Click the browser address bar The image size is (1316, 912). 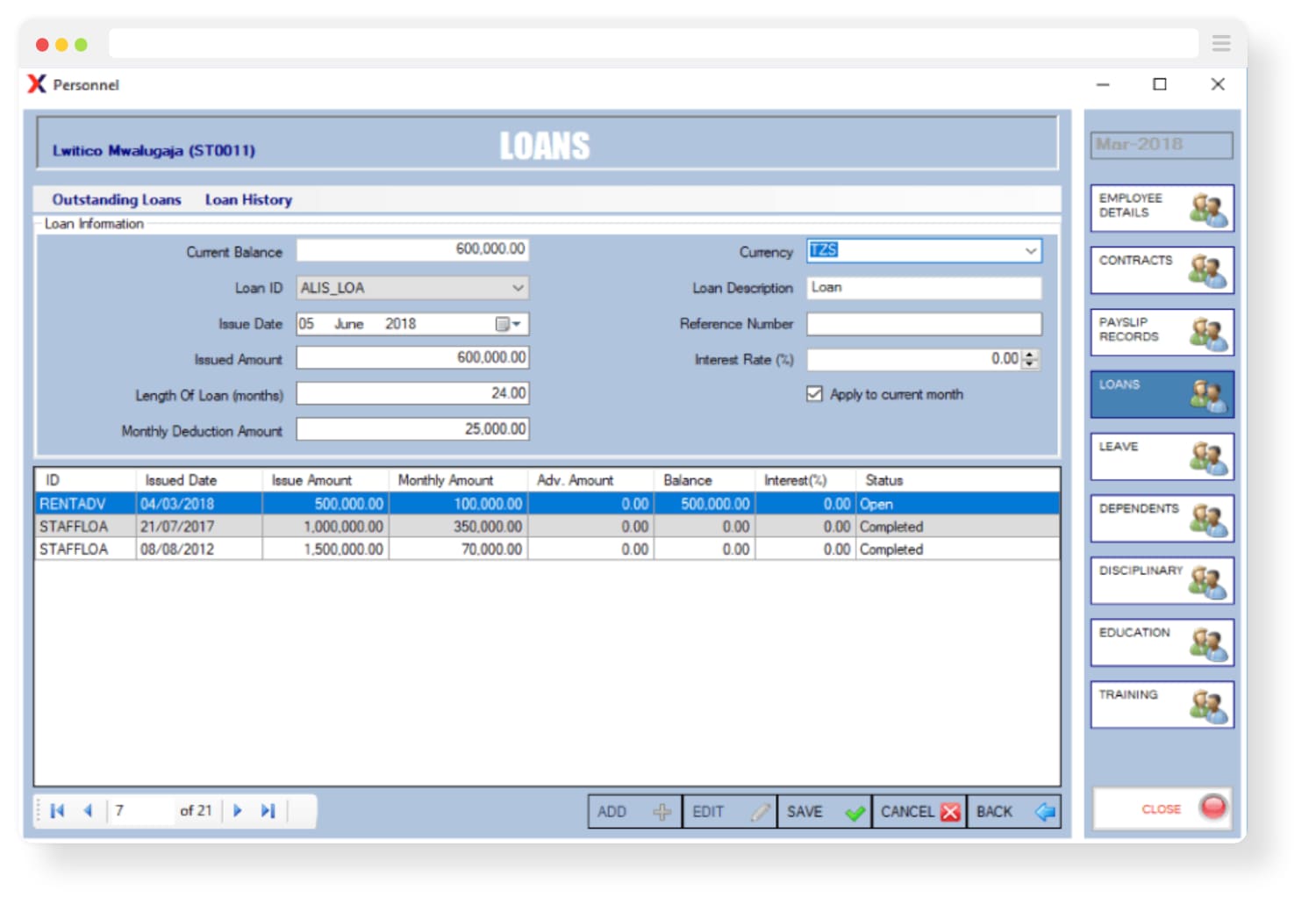tap(654, 43)
